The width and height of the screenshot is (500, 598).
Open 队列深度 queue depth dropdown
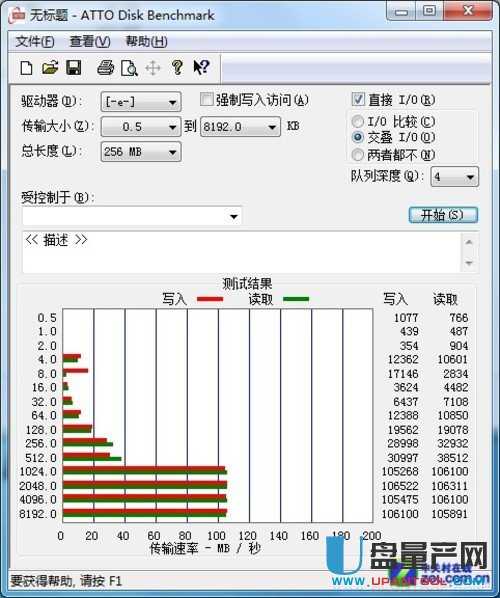(x=454, y=177)
